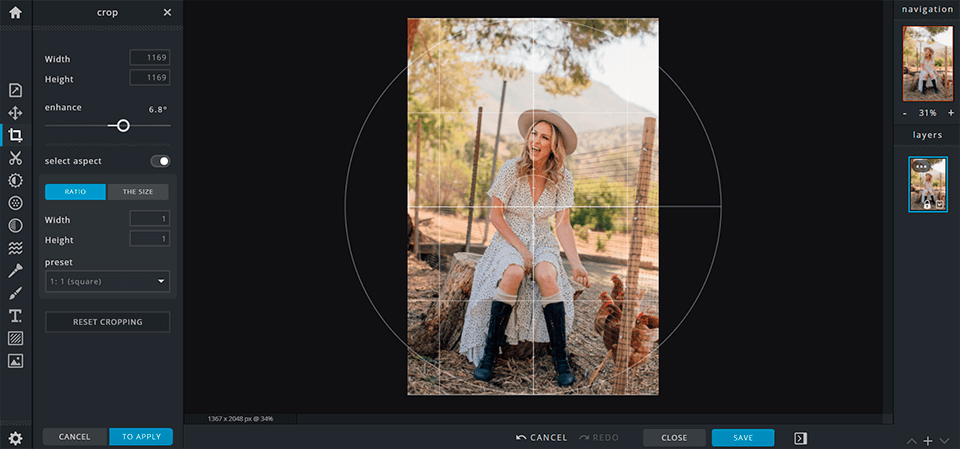Zoom out with the minus icon

click(x=906, y=113)
